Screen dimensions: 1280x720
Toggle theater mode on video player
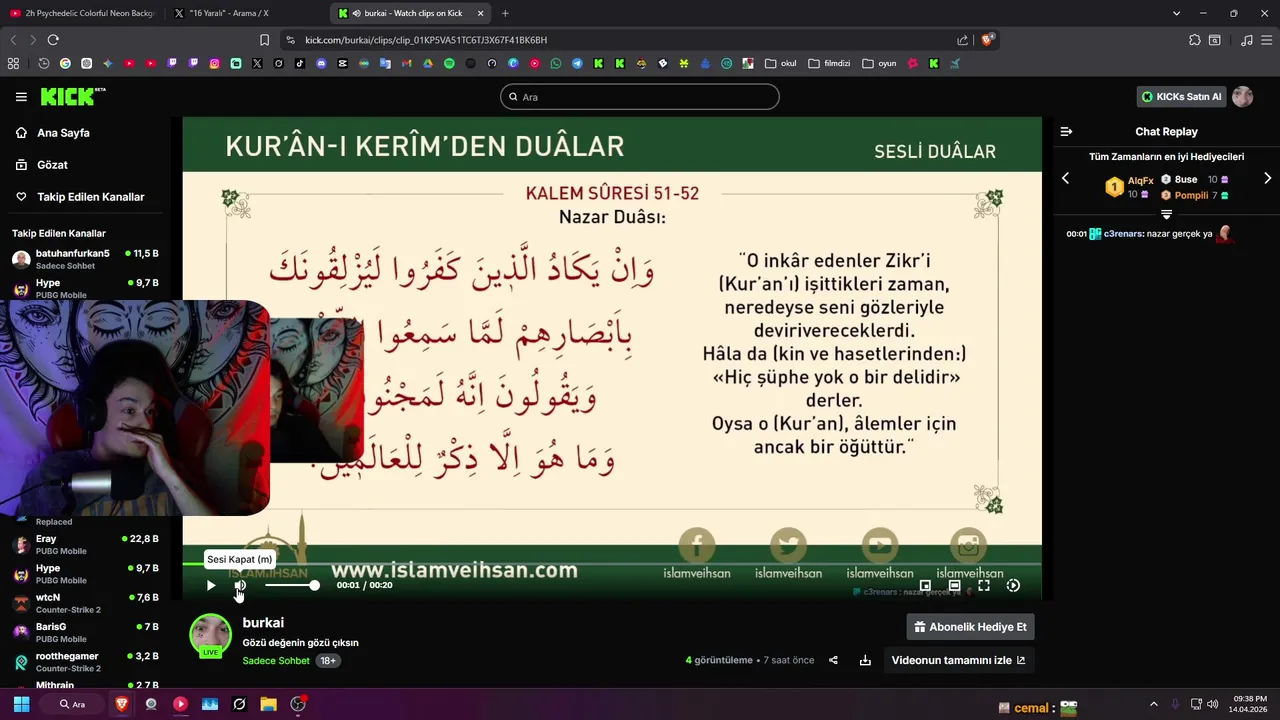click(x=954, y=586)
